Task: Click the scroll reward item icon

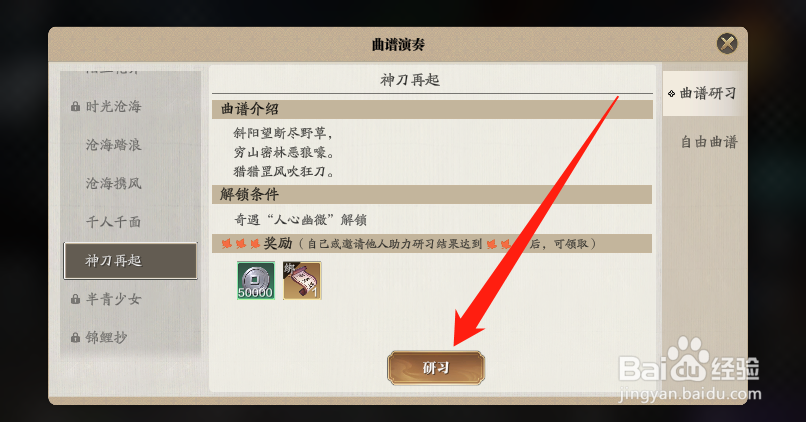Action: (302, 280)
